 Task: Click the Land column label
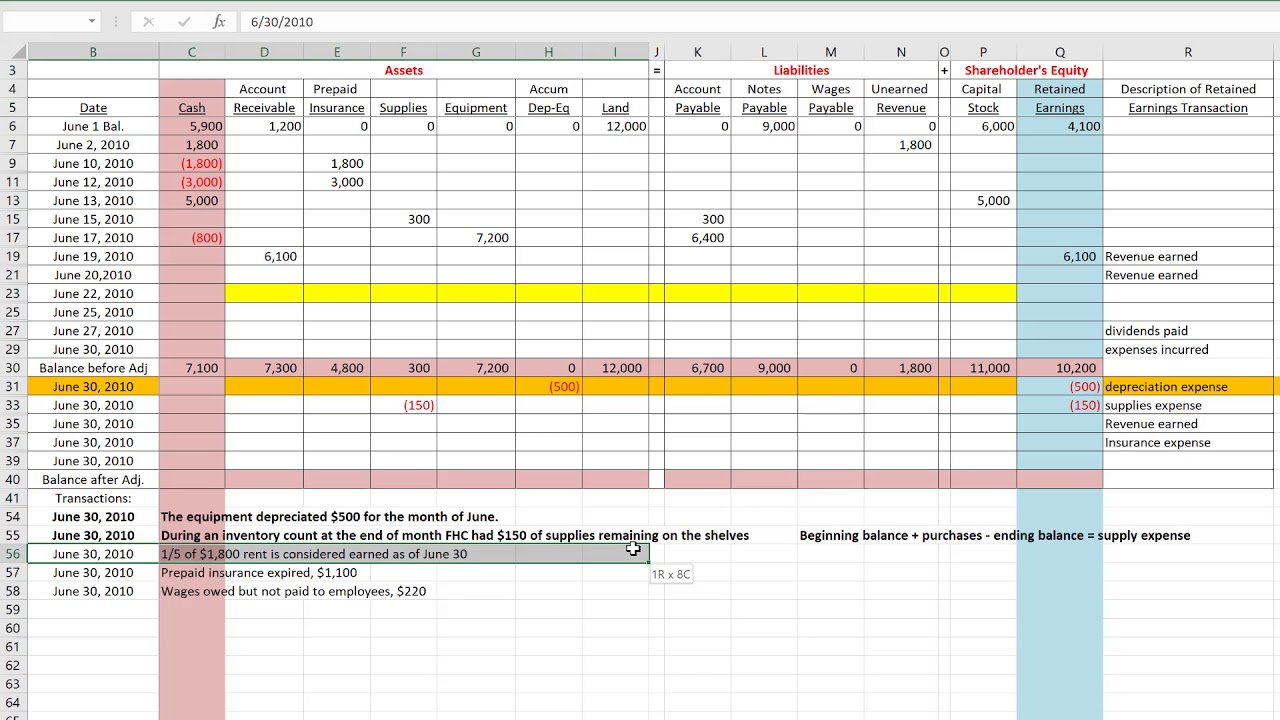(x=616, y=108)
